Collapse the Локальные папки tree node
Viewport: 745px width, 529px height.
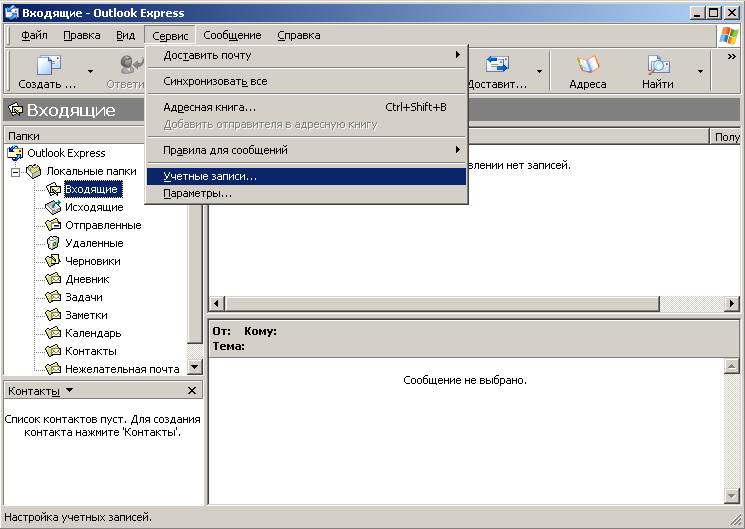tap(16, 172)
